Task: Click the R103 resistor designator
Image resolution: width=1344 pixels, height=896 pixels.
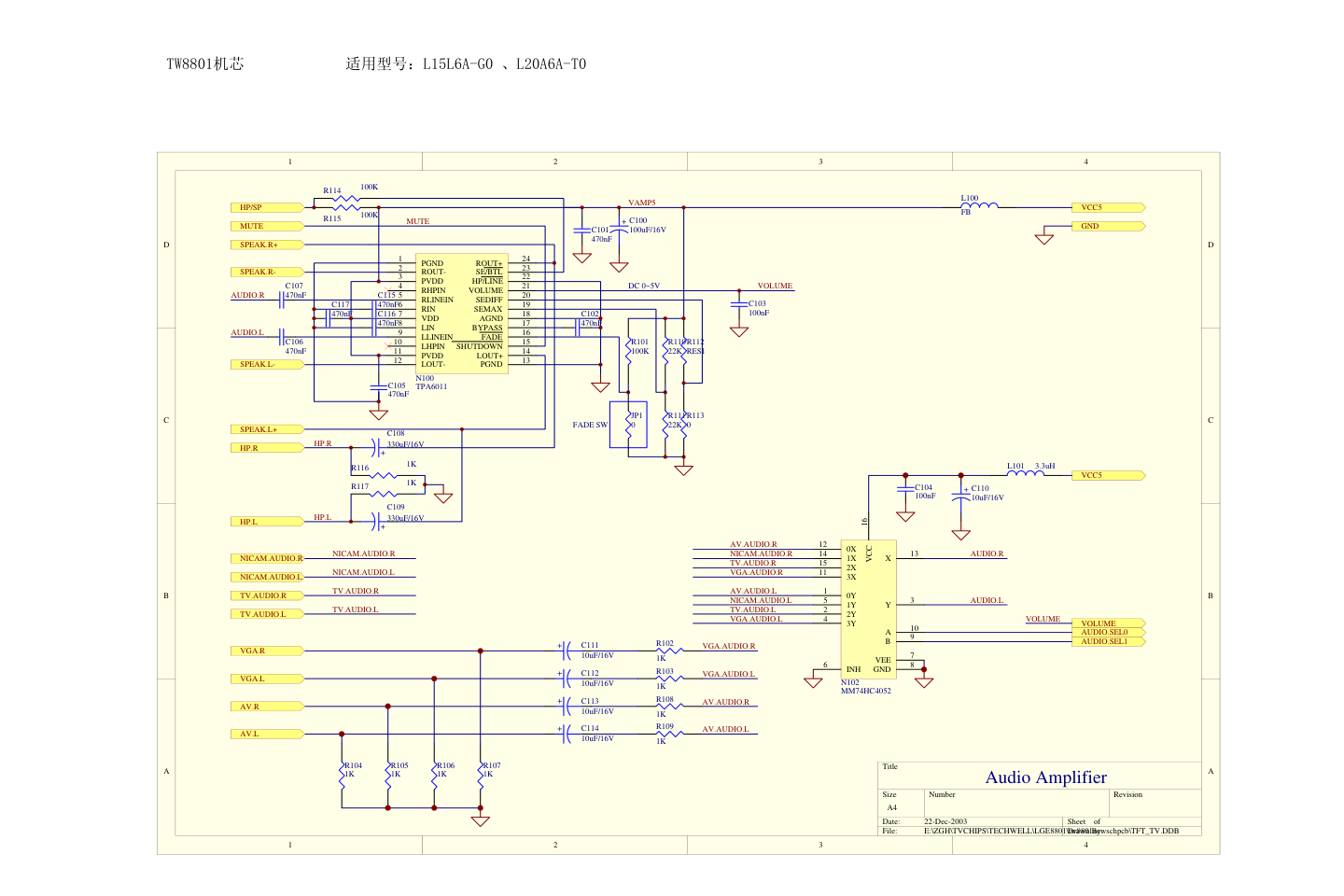Action: click(x=665, y=671)
